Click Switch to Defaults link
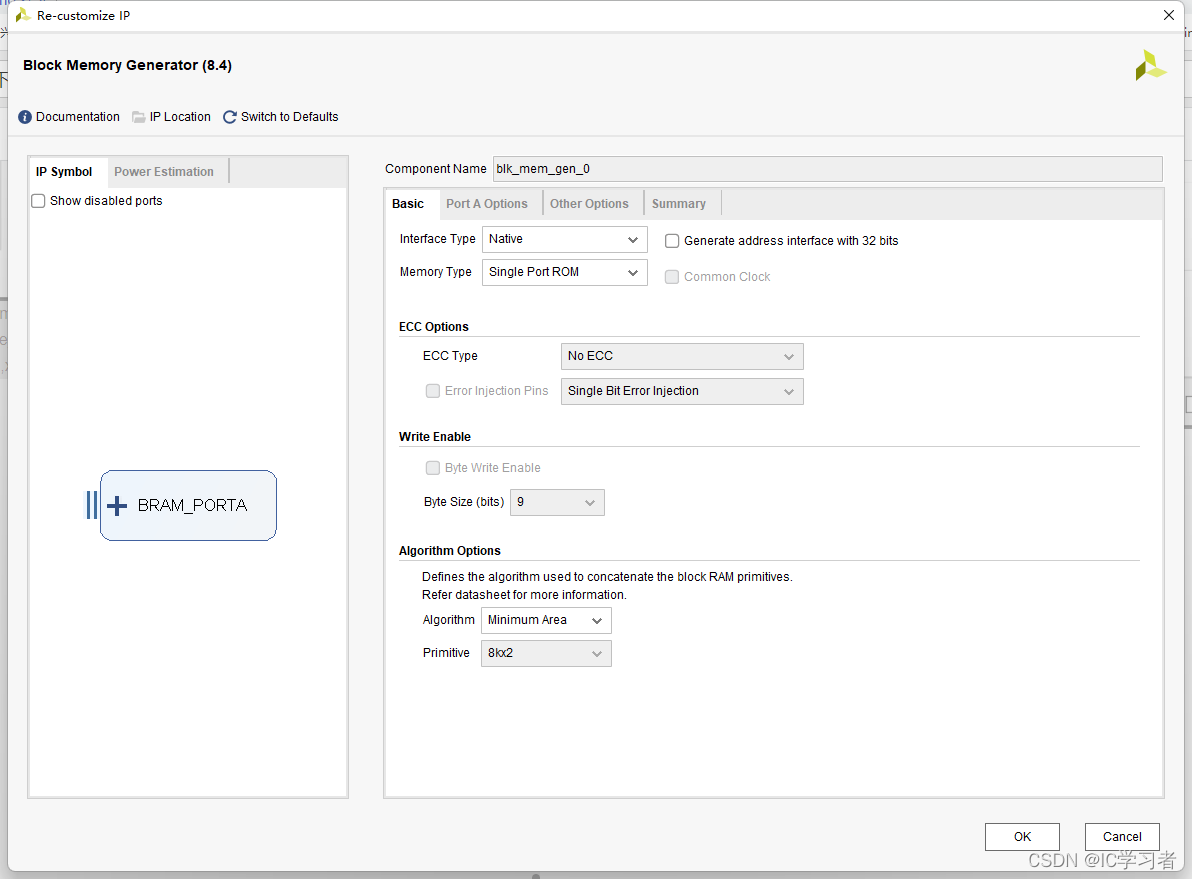The height and width of the screenshot is (879, 1192). 290,117
